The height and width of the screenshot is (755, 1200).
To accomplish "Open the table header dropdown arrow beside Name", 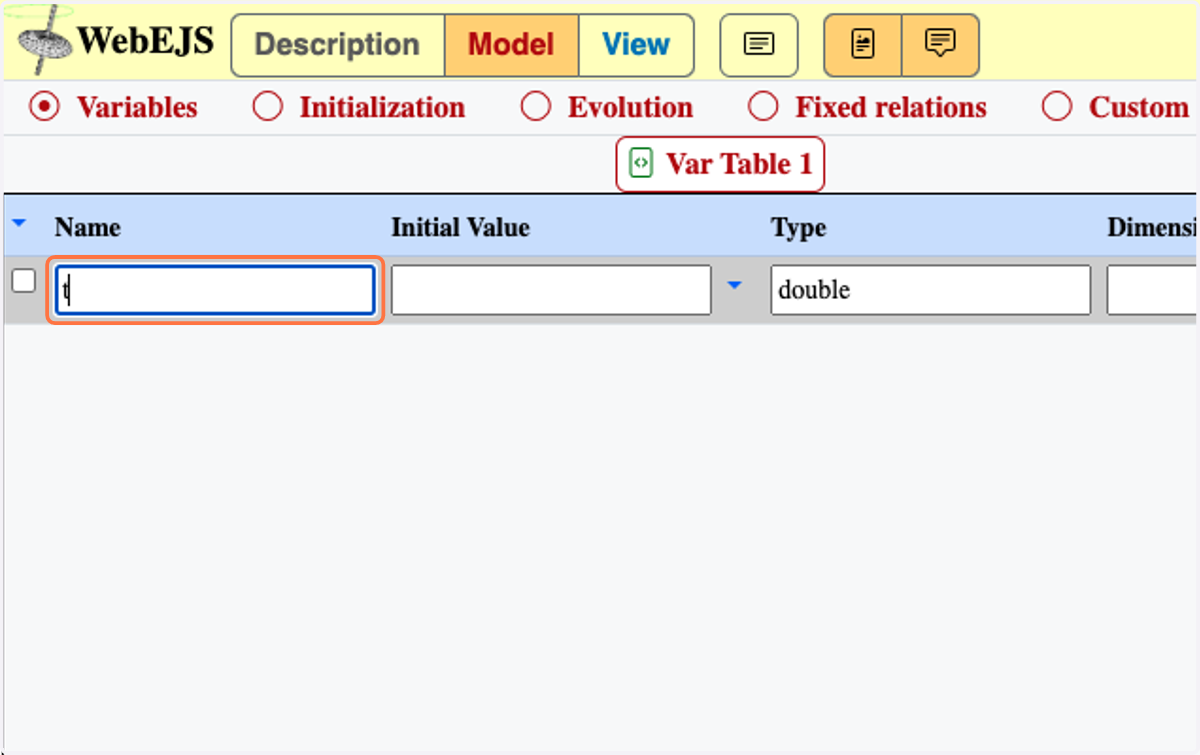I will [18, 224].
